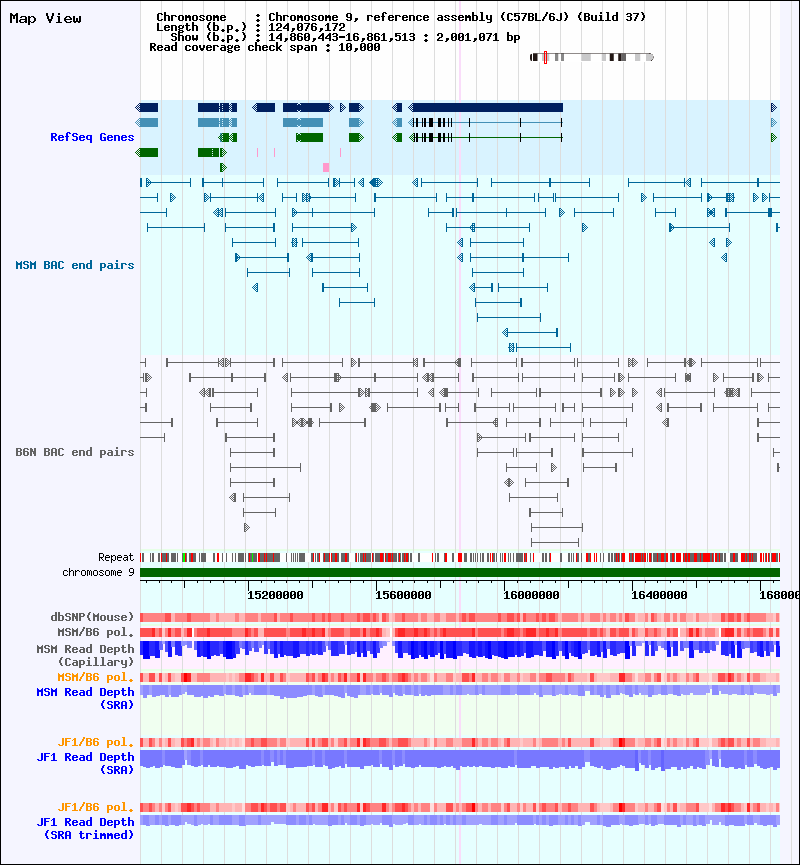Click the MSM Read Depth (Capillary) label

pyautogui.click(x=86, y=655)
